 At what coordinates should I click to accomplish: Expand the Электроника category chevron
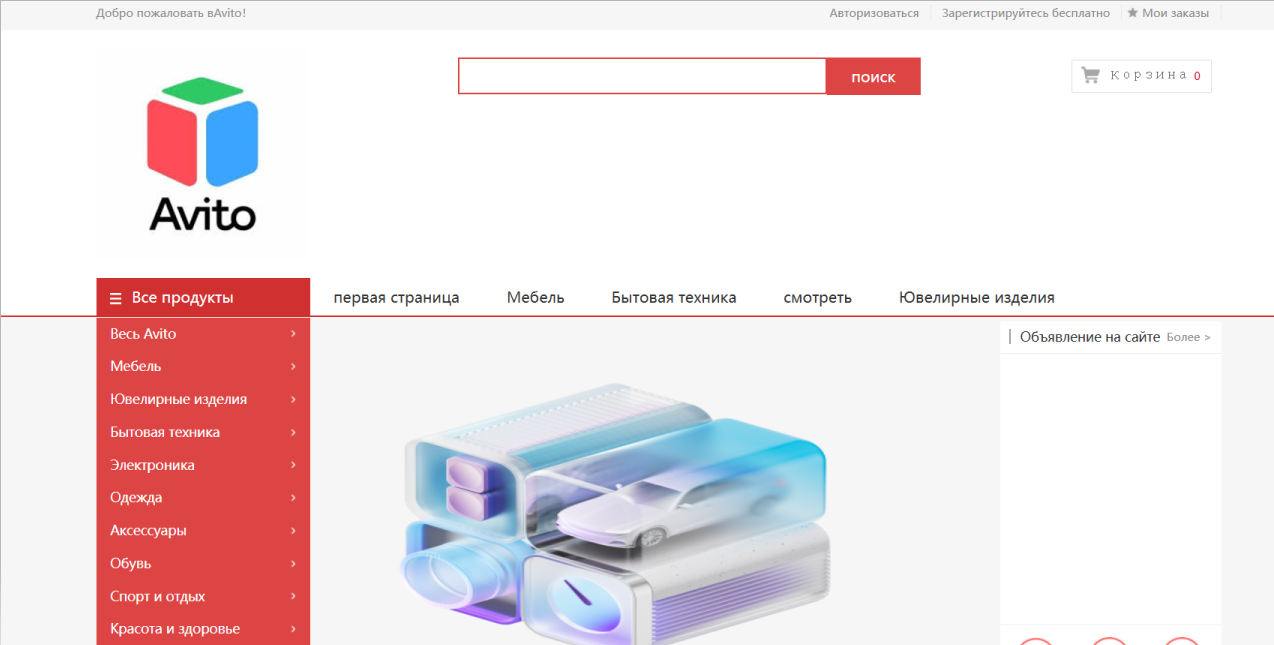click(x=293, y=465)
